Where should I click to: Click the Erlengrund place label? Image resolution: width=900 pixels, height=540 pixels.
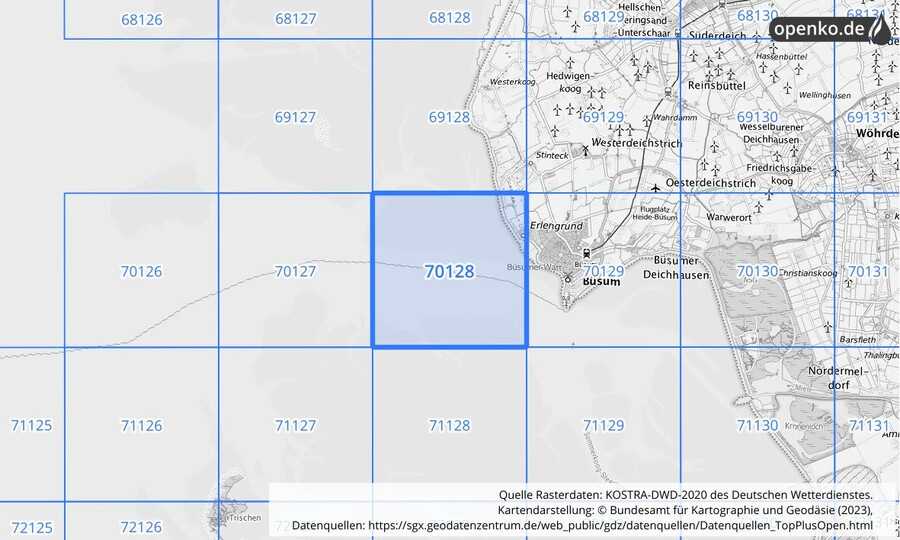556,226
